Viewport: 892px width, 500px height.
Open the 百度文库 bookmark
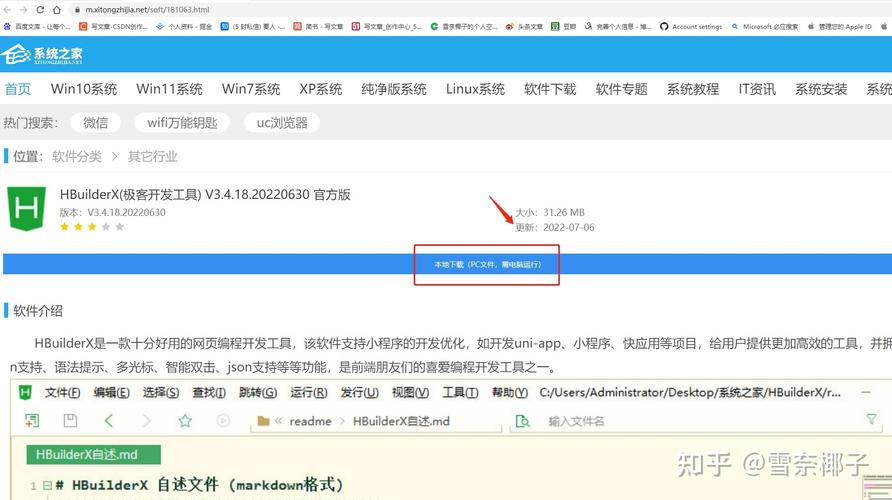(37, 27)
